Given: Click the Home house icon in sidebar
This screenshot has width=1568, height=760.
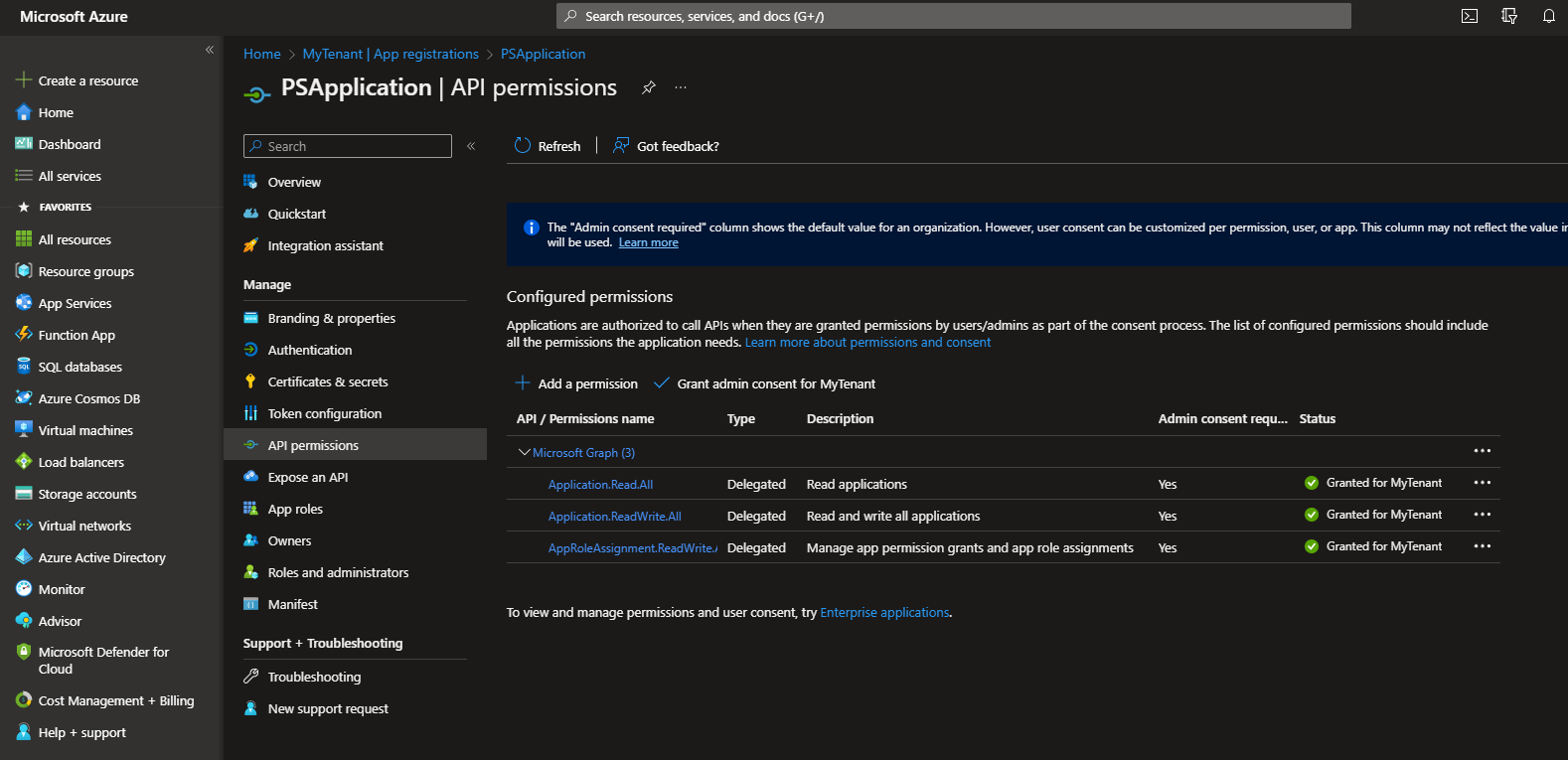Looking at the screenshot, I should 24,112.
